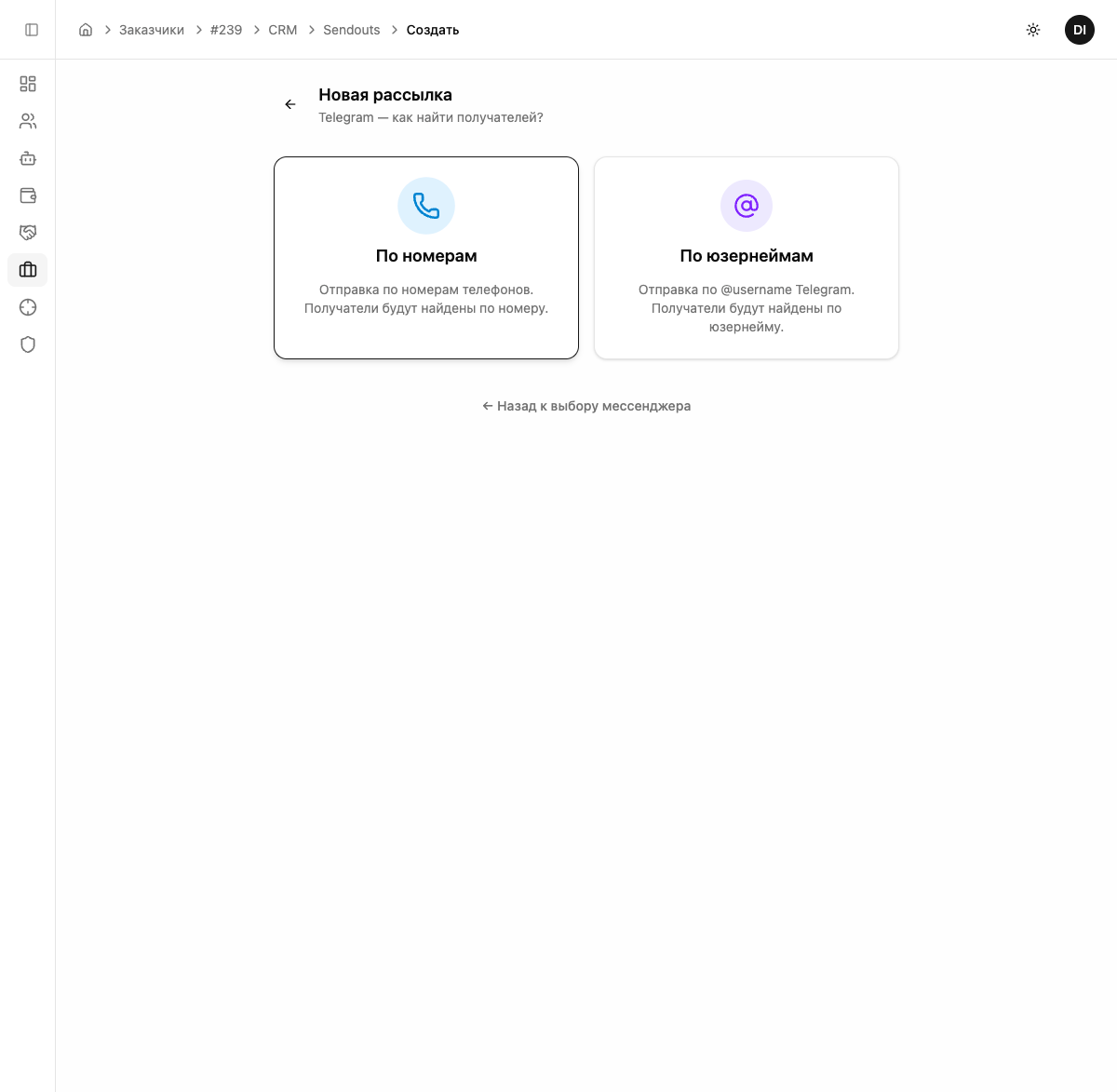This screenshot has height=1092, width=1117.
Task: Return to Sendouts via the breadcrumb
Action: pos(352,30)
